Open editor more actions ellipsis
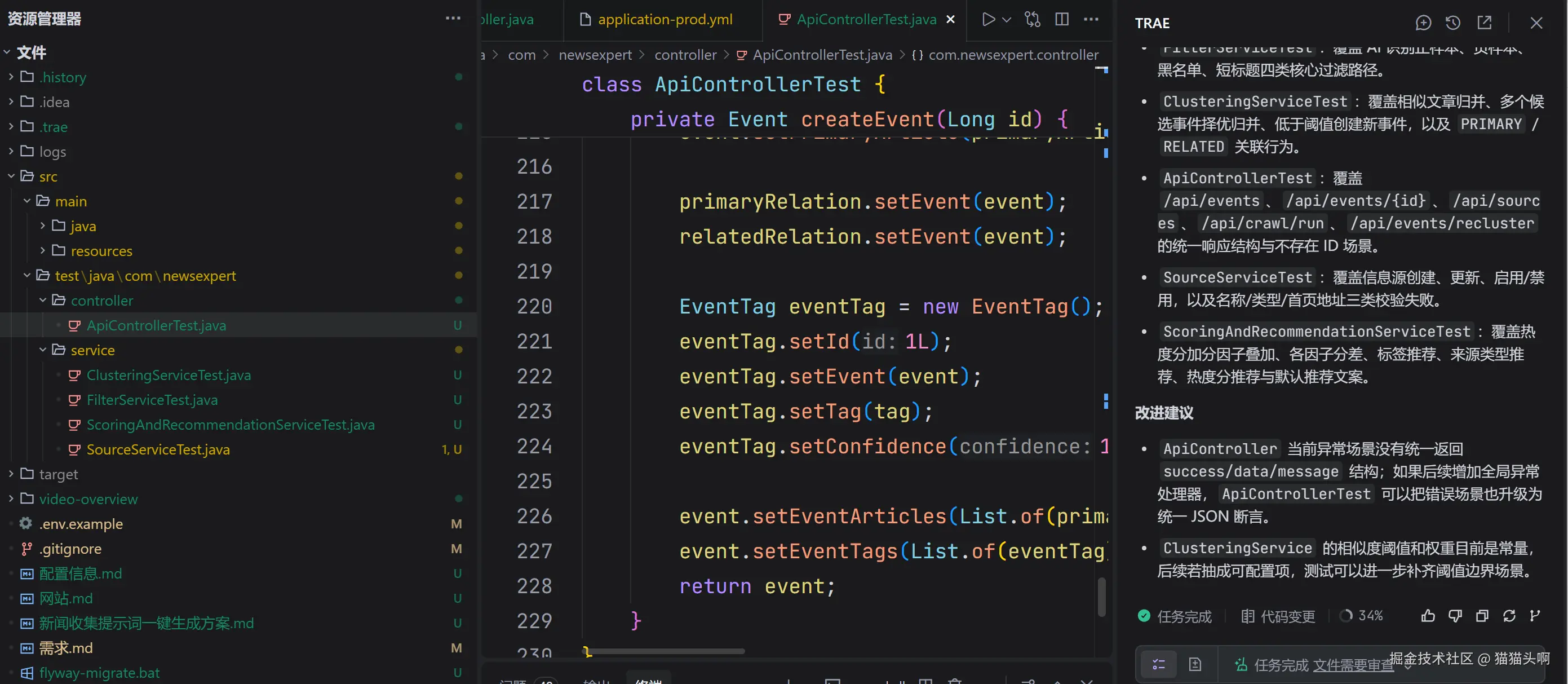Viewport: 1568px width, 684px height. (1091, 20)
